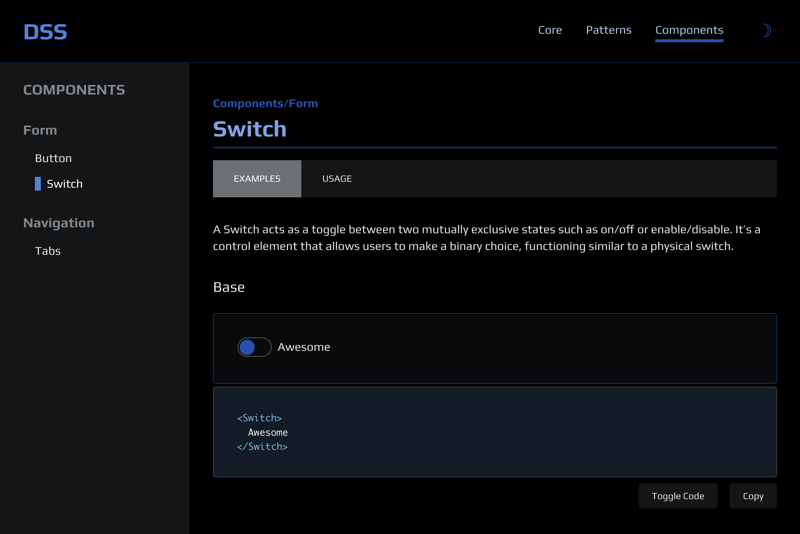Viewport: 800px width, 534px height.
Task: Open the Components nav item
Action: point(689,31)
